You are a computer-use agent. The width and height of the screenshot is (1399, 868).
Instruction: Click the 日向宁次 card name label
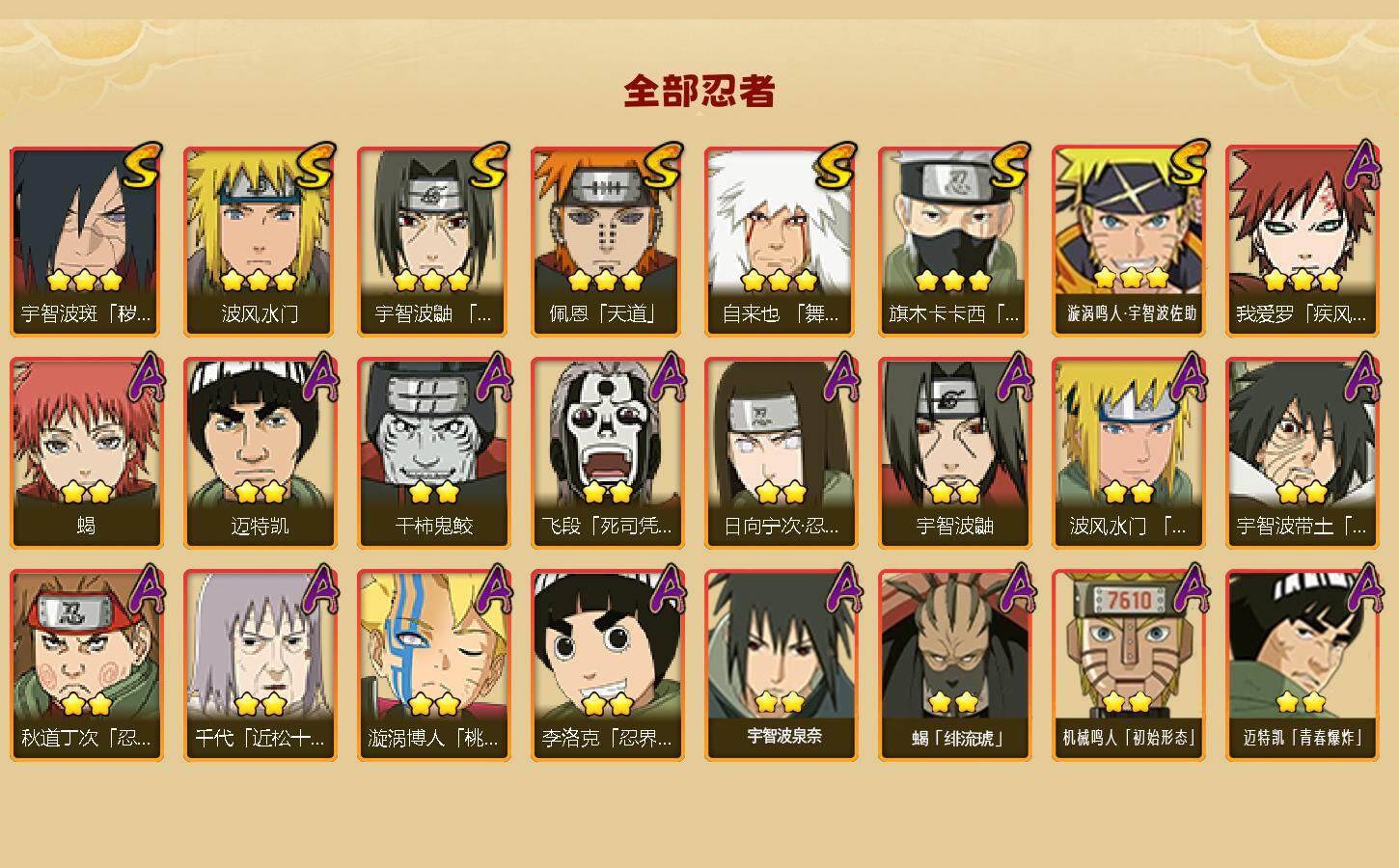(x=781, y=527)
